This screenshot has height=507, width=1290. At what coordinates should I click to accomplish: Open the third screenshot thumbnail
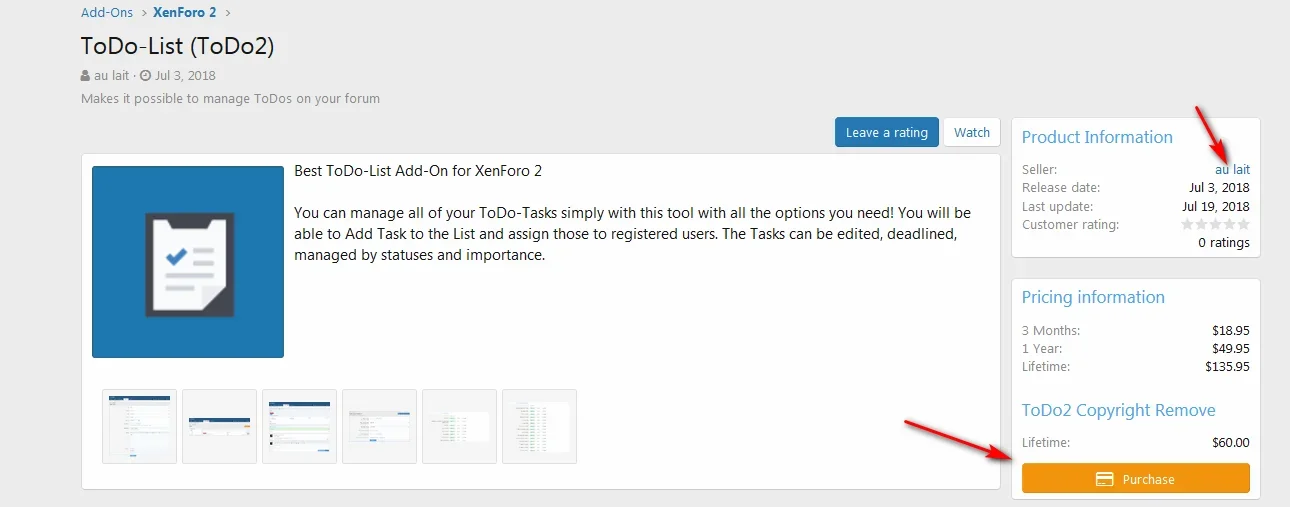(x=299, y=426)
